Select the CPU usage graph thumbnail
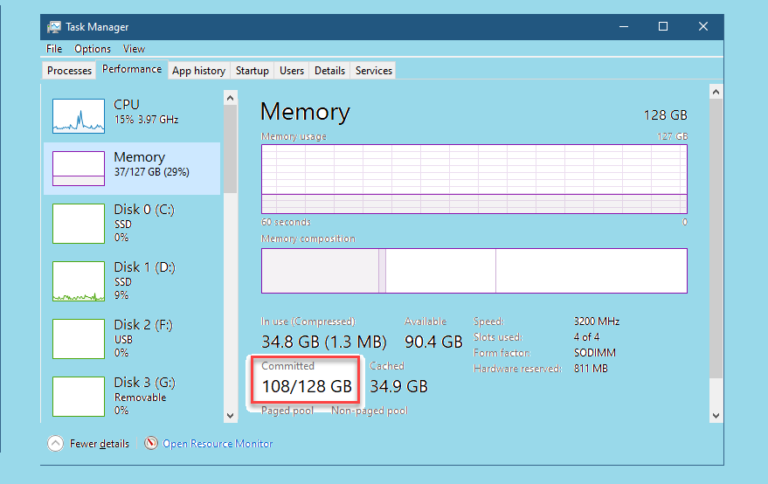 point(78,116)
